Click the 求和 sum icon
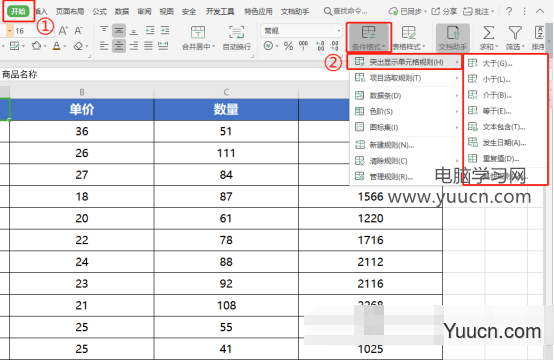554x361 pixels. pos(489,33)
